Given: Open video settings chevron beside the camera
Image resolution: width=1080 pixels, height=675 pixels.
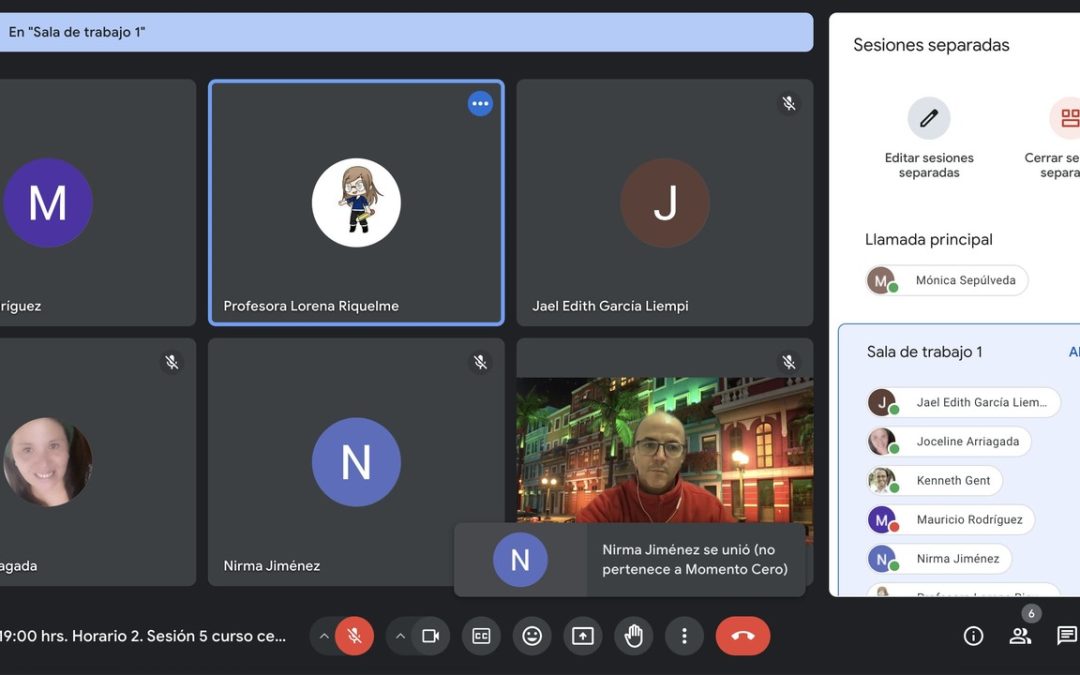Looking at the screenshot, I should coord(400,636).
